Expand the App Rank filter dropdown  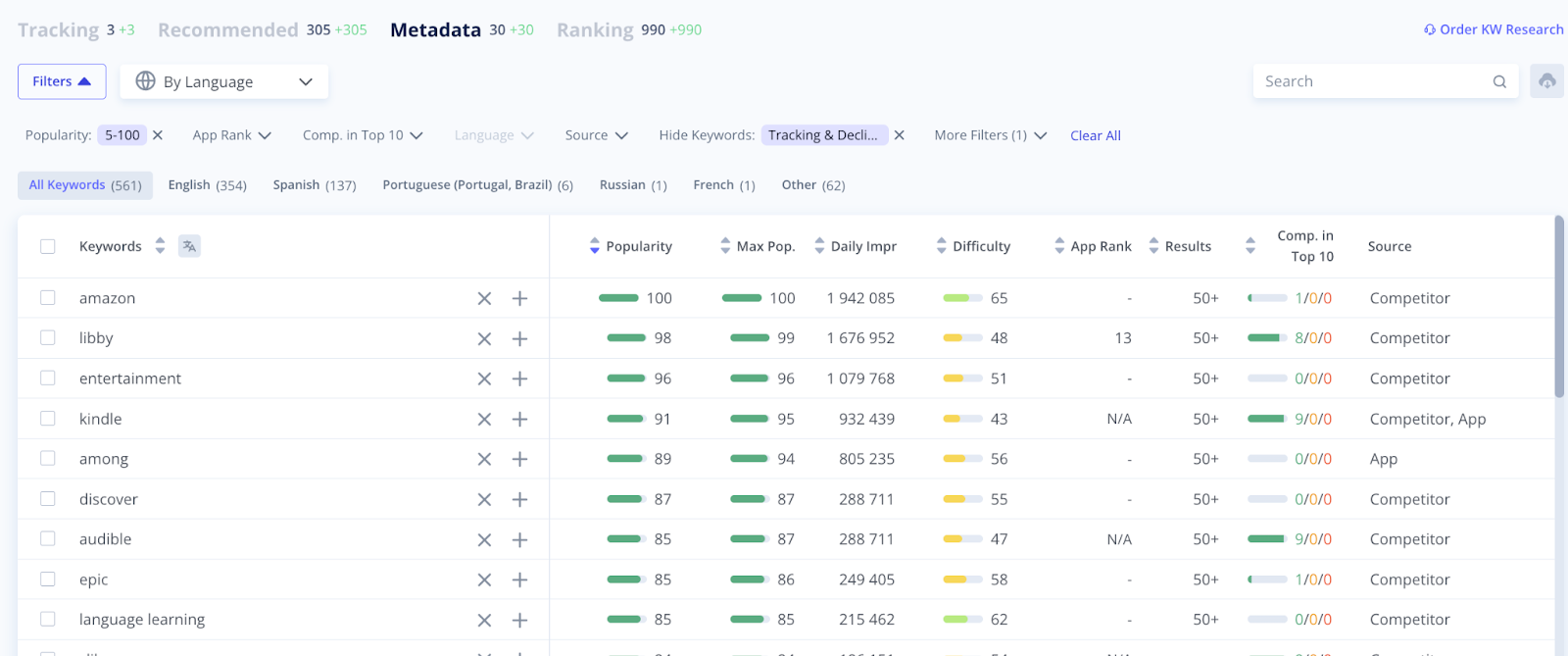(231, 135)
